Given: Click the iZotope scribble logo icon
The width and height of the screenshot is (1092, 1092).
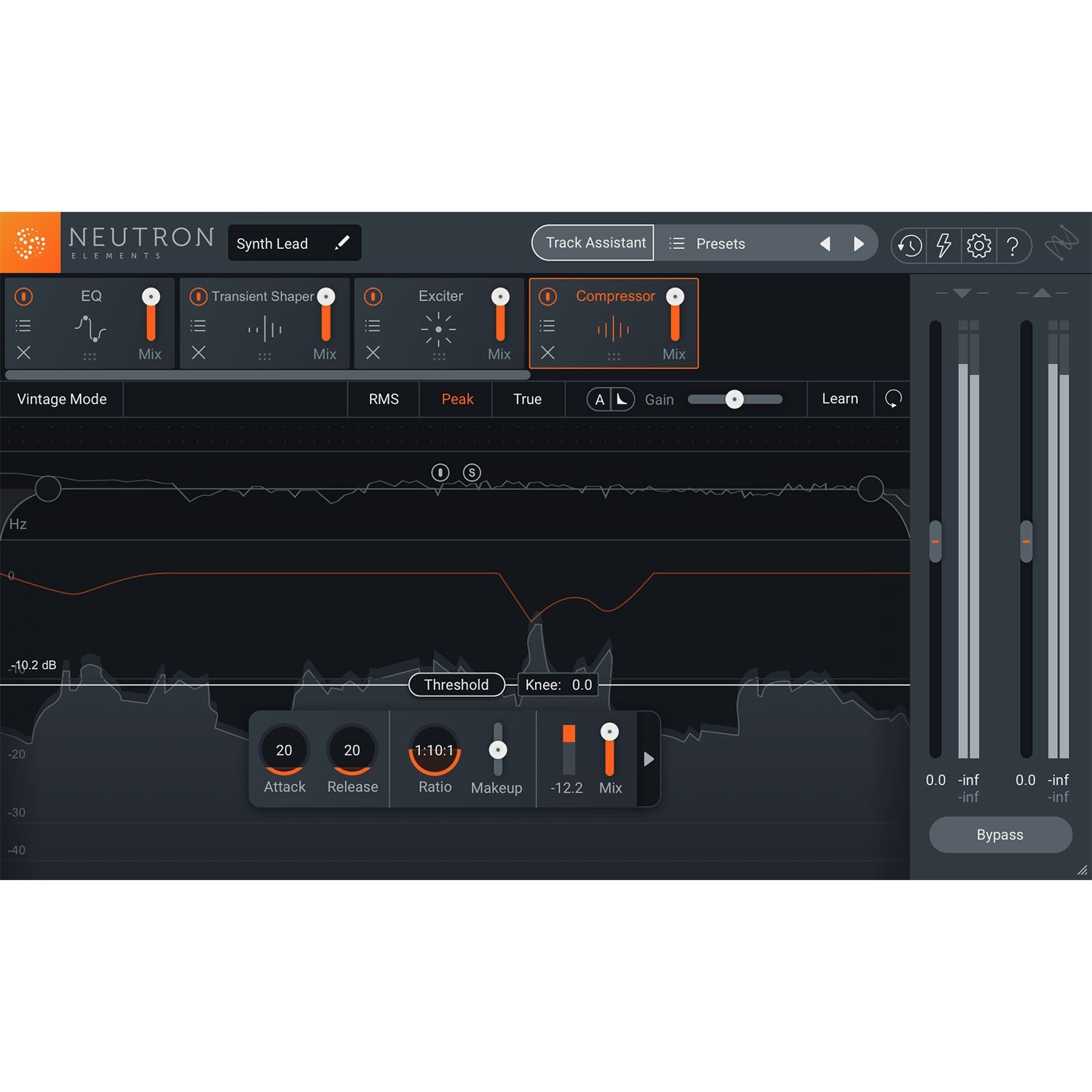Looking at the screenshot, I should click(1062, 243).
